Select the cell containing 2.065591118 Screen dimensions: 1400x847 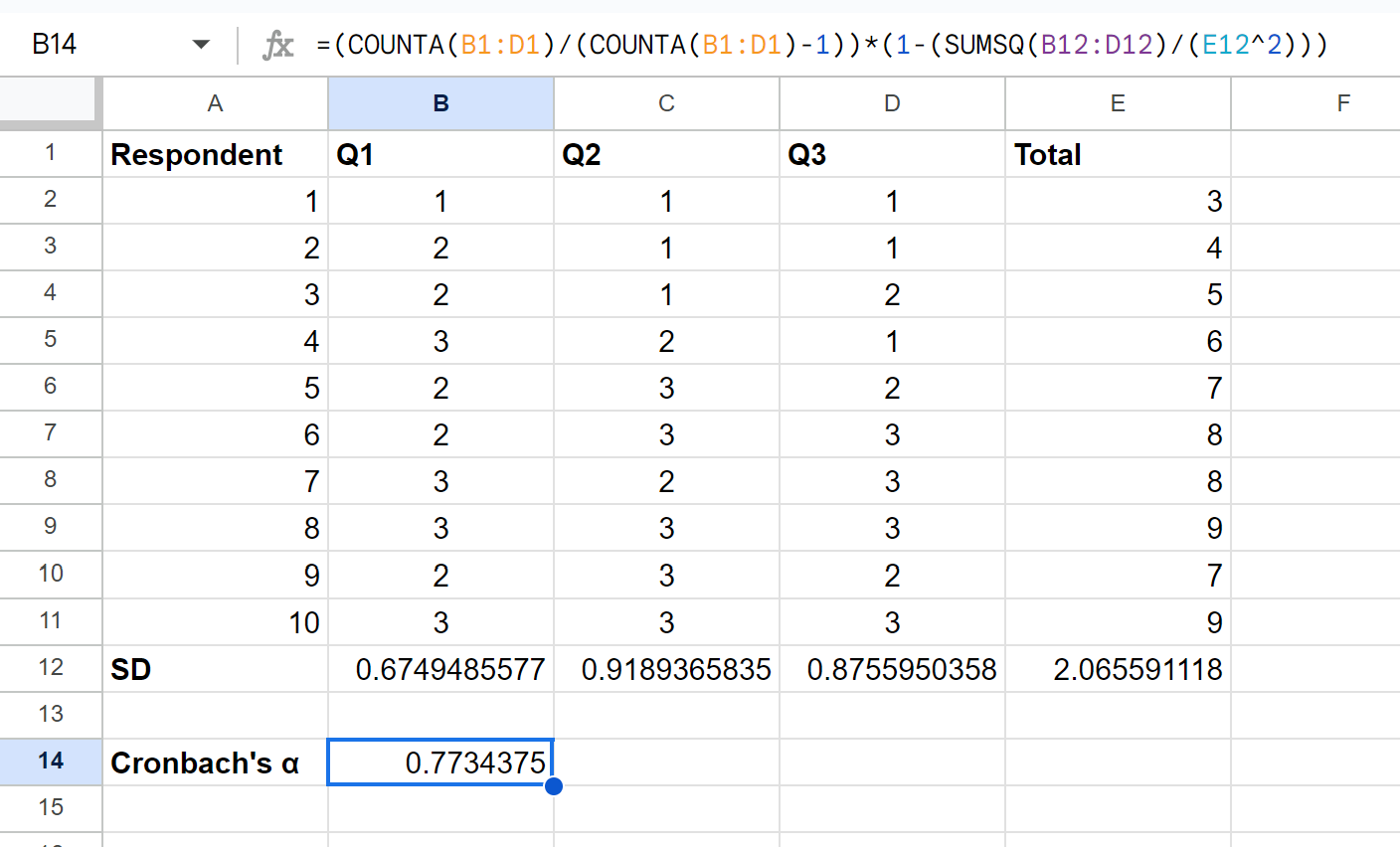coord(1118,669)
